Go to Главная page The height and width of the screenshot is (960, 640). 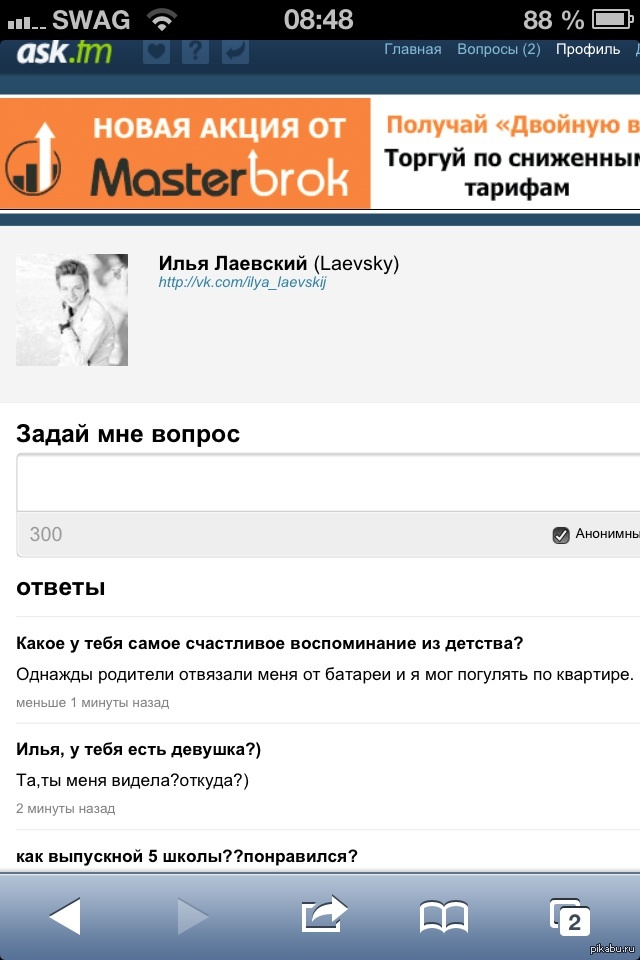click(413, 50)
